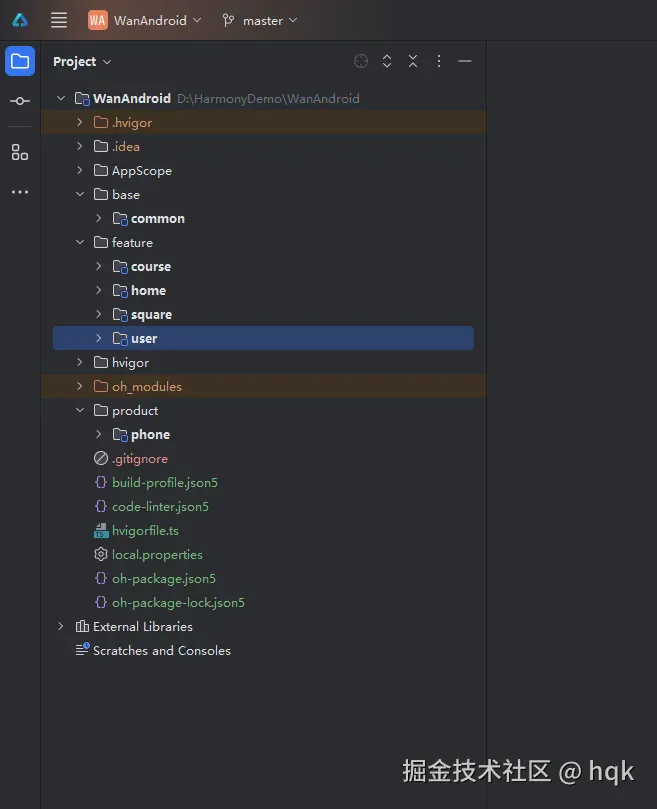Expand the .hvigor folder
The height and width of the screenshot is (809, 657).
click(80, 122)
